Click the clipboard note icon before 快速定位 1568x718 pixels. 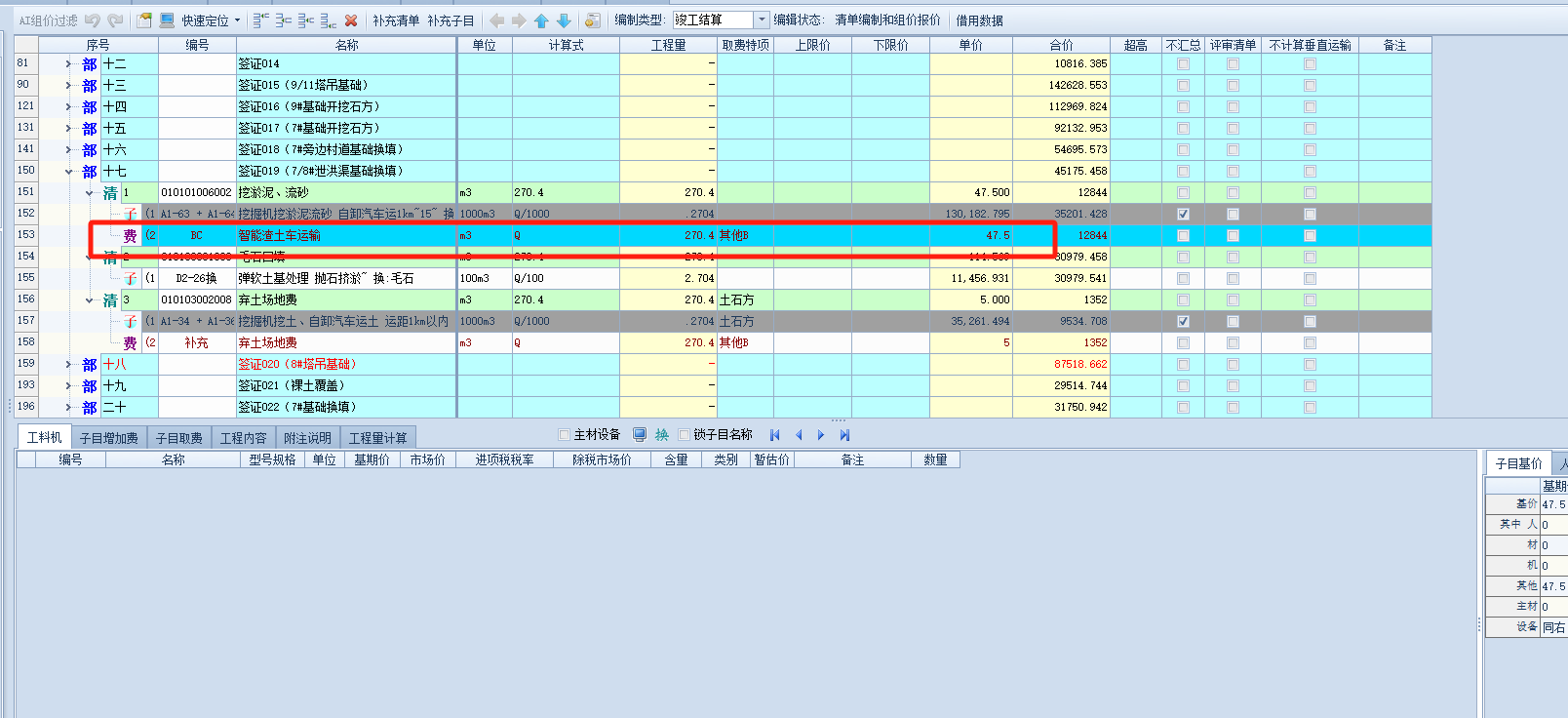tap(144, 20)
